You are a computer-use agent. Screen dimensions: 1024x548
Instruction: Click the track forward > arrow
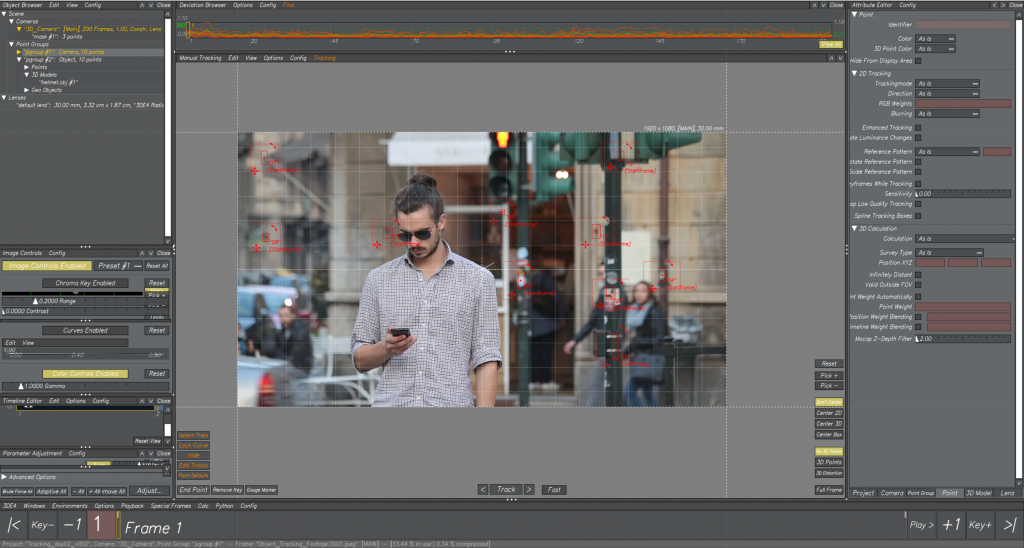(x=529, y=490)
